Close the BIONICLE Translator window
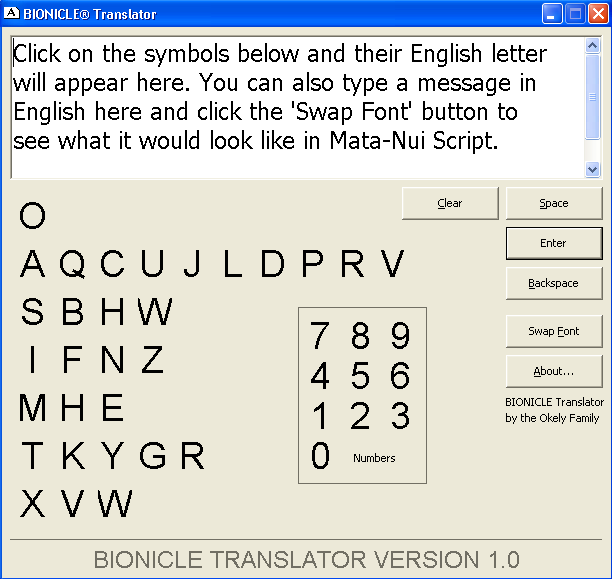The image size is (612, 579). coord(598,14)
